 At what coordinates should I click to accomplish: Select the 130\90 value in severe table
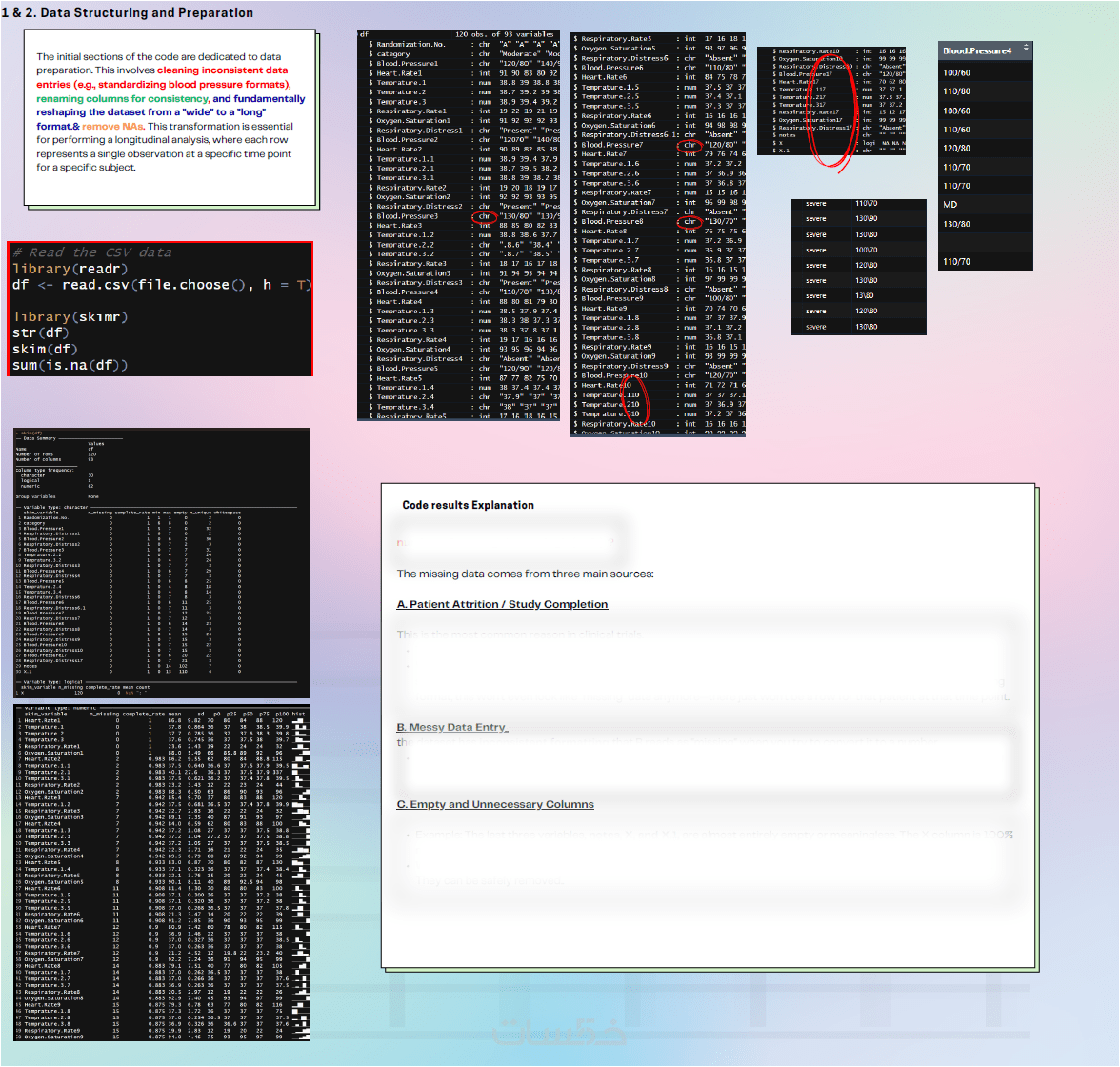coord(867,219)
